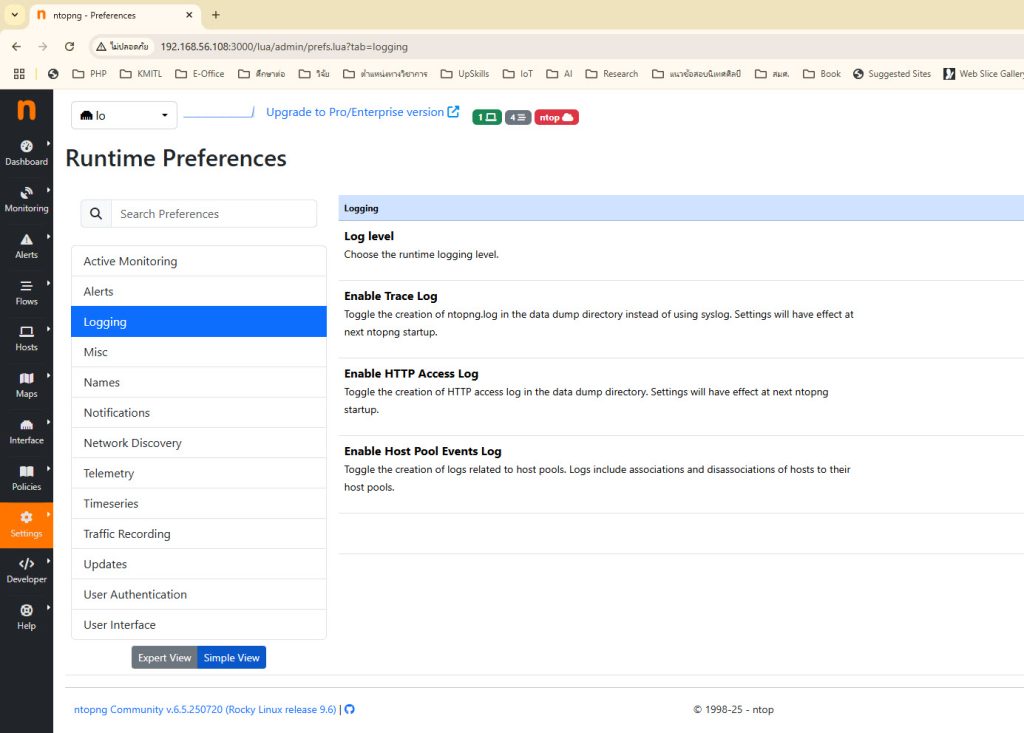Open the Settings sidebar menu
Viewport: 1024px width, 733px height.
click(x=26, y=525)
